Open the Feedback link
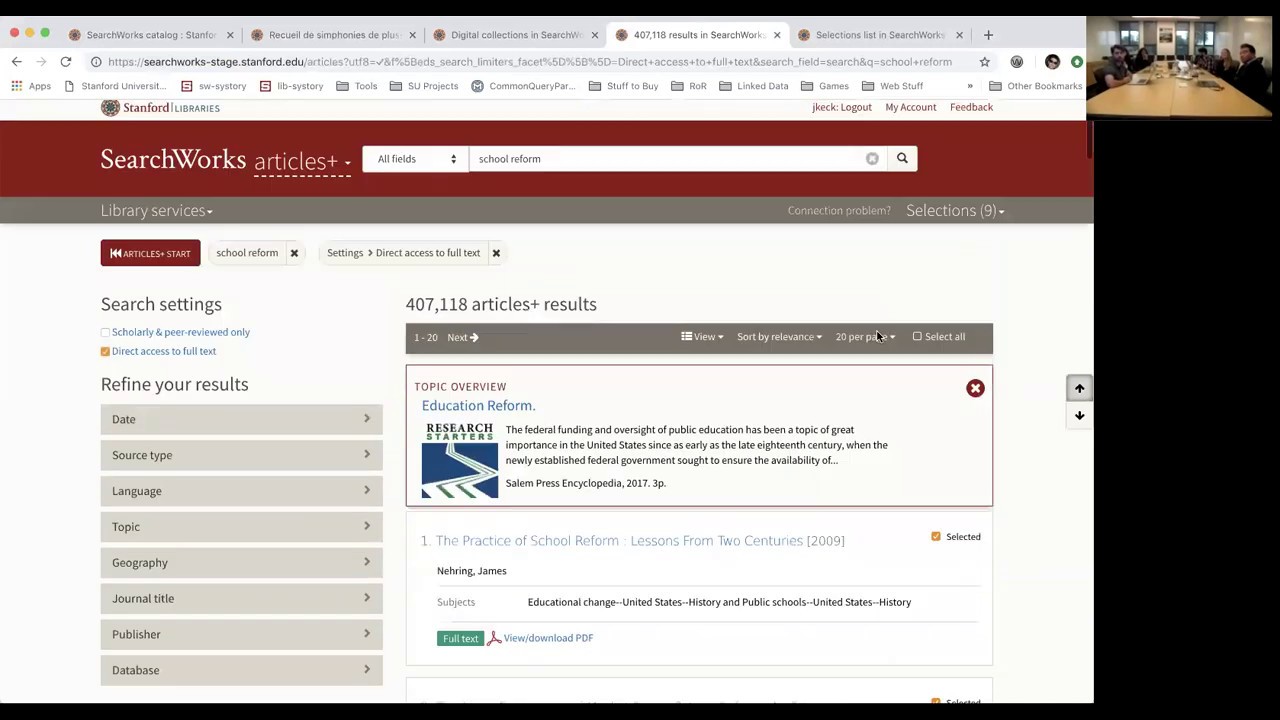 click(x=971, y=107)
